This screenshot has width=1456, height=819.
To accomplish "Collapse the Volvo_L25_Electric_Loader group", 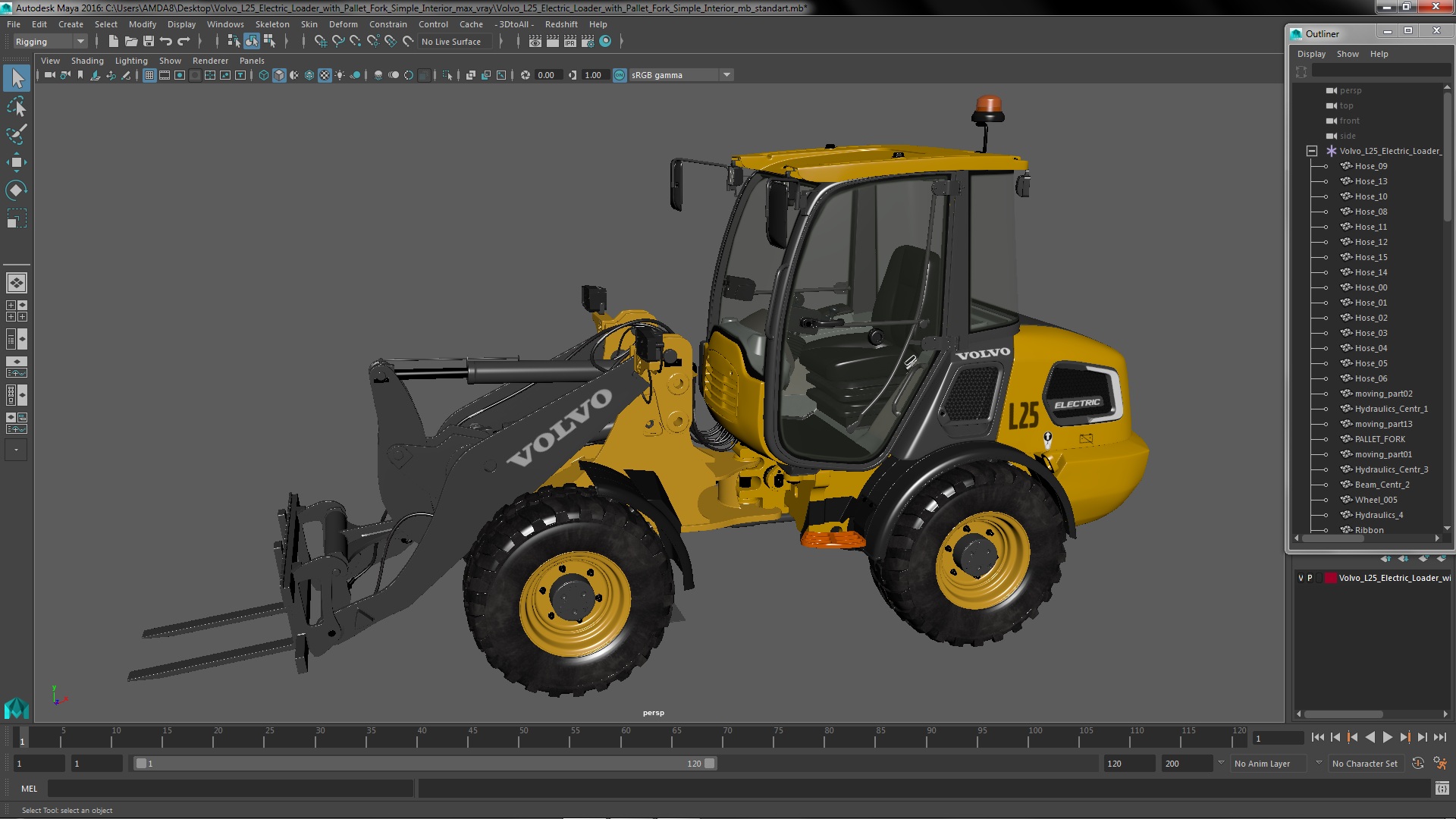I will pyautogui.click(x=1311, y=151).
